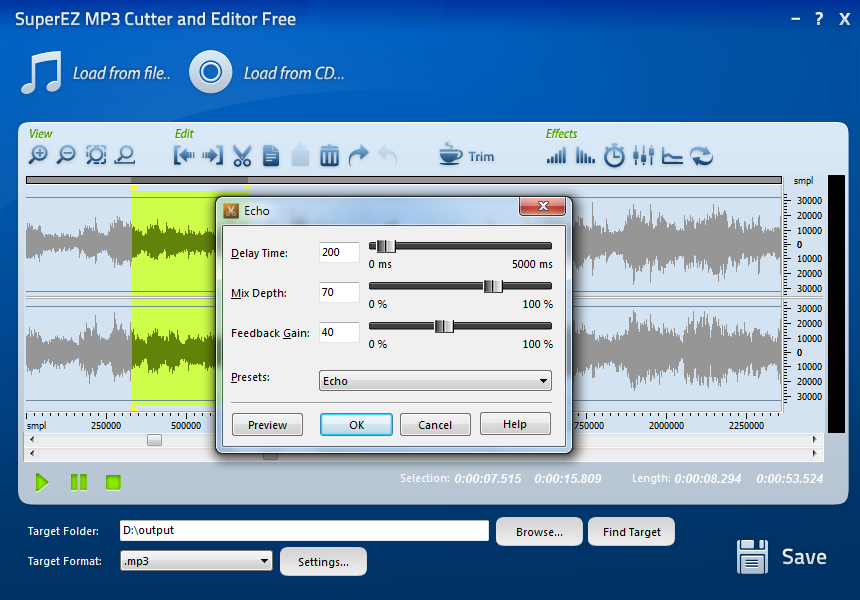
Task: Start playback with the green play button
Action: (42, 483)
